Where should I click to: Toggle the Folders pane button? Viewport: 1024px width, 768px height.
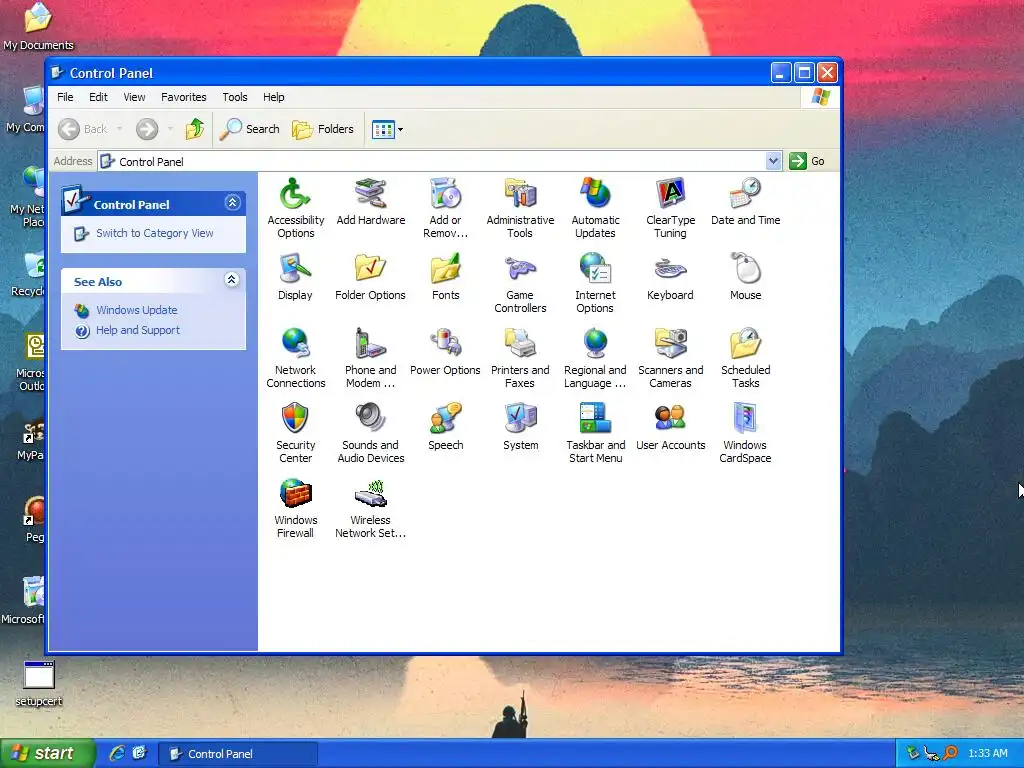pyautogui.click(x=323, y=129)
